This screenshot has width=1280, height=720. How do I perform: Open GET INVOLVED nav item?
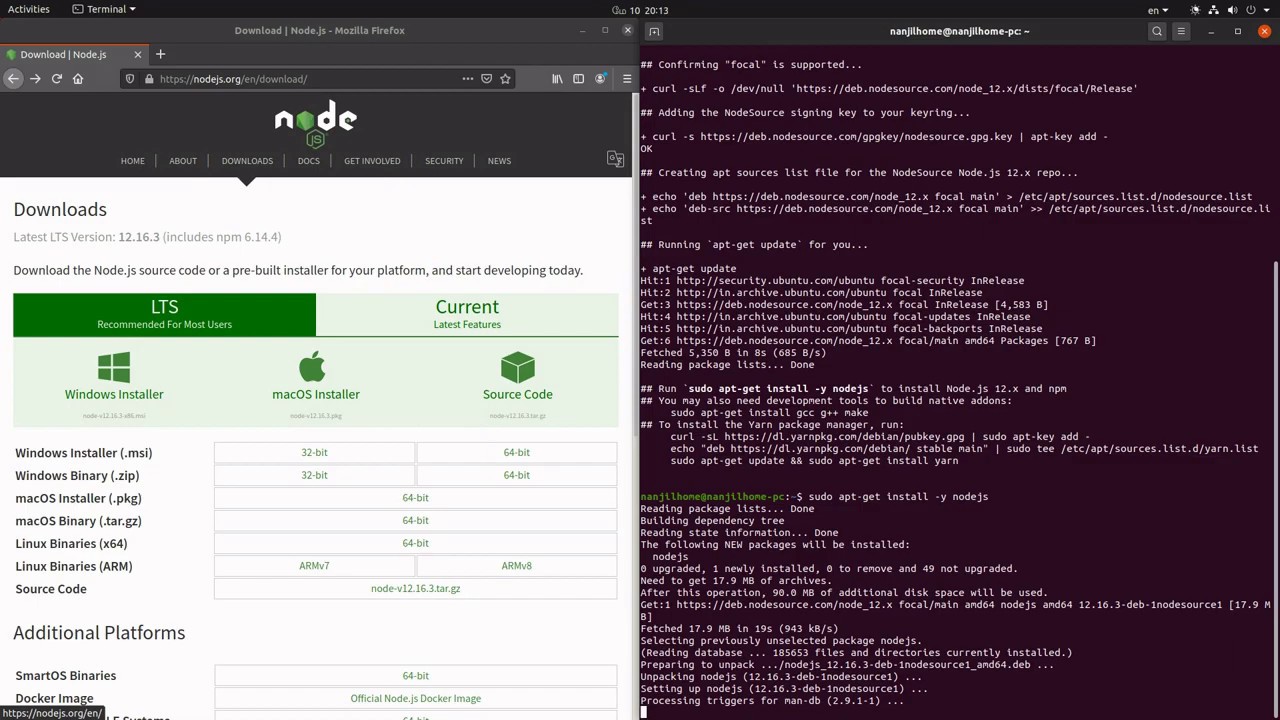tap(372, 161)
